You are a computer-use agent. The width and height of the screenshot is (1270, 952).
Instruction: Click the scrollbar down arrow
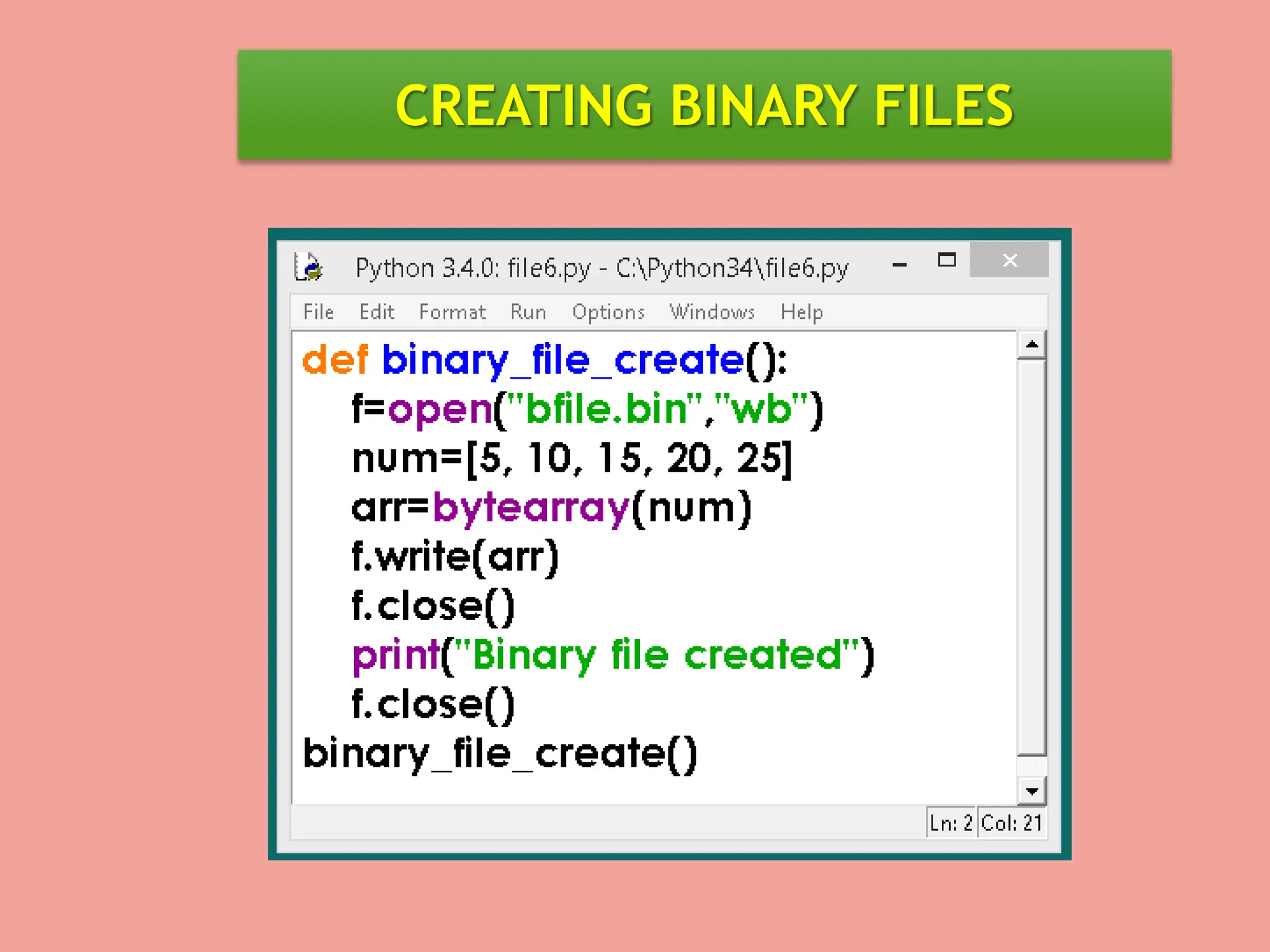1032,791
